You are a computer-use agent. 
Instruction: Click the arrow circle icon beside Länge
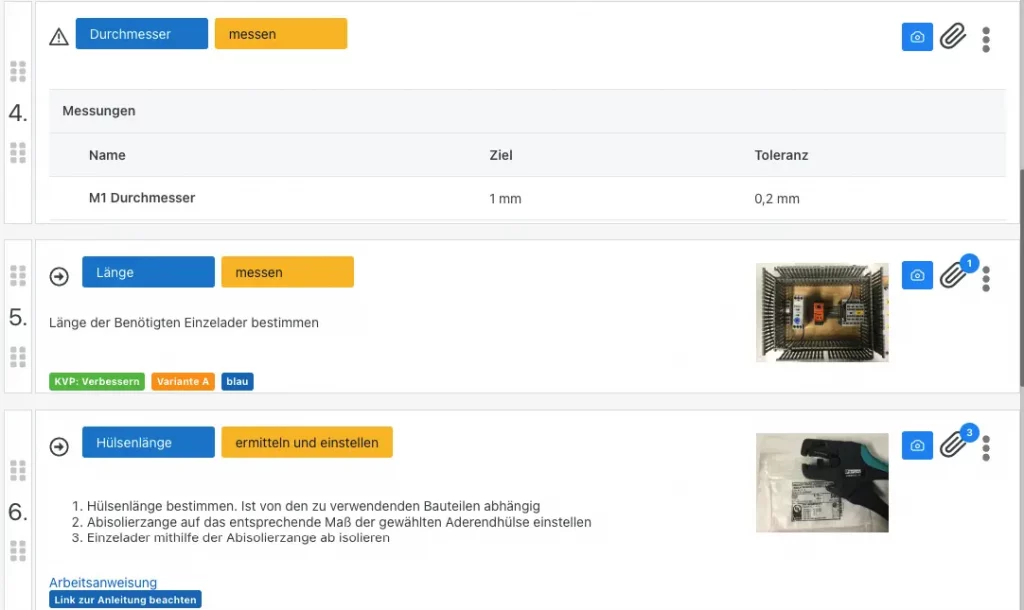tap(59, 275)
